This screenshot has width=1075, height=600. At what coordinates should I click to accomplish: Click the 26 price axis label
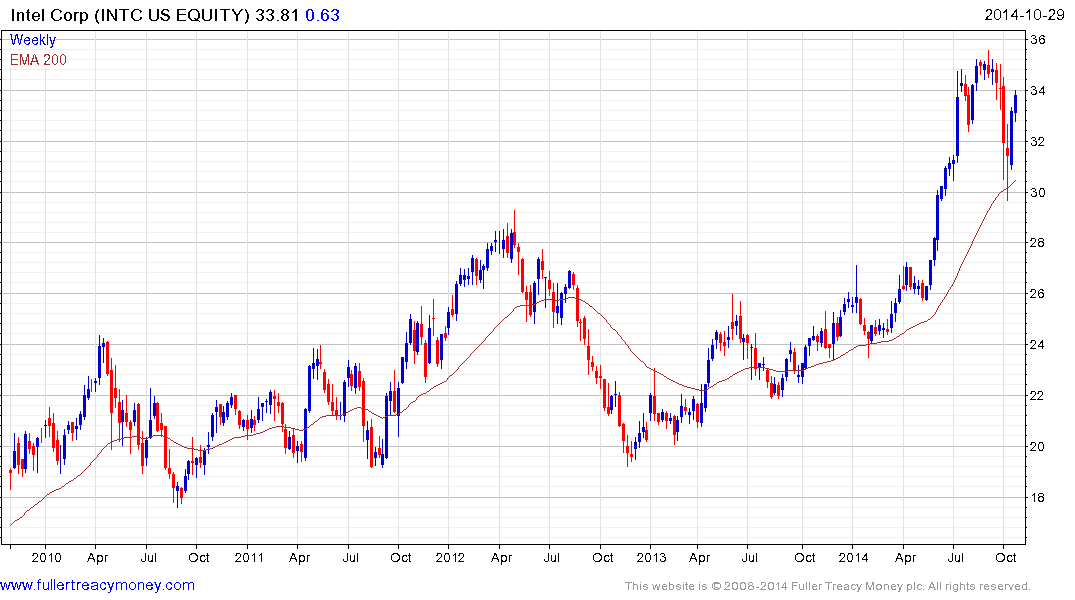pos(1038,293)
